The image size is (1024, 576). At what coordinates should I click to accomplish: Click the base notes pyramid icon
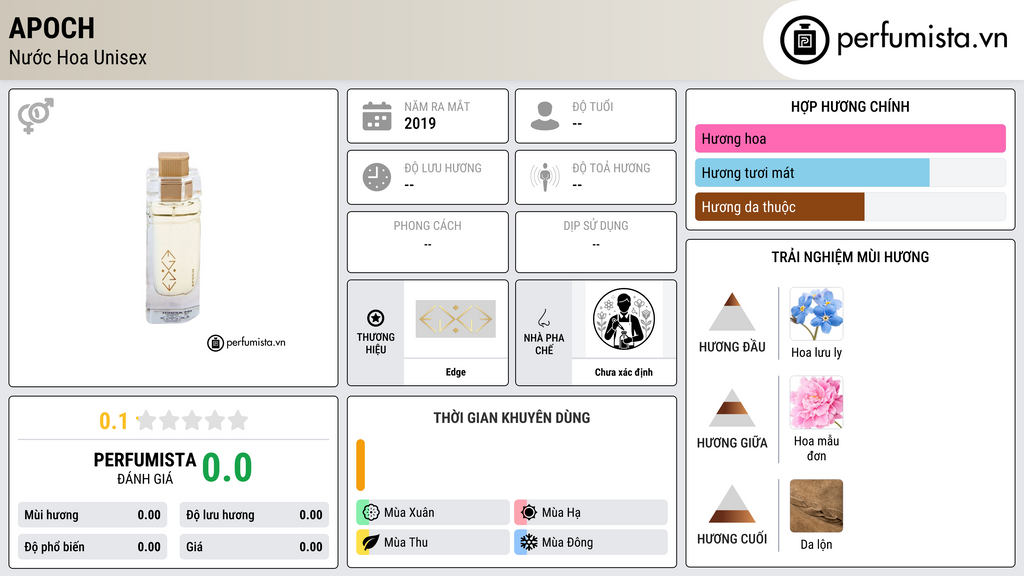732,504
